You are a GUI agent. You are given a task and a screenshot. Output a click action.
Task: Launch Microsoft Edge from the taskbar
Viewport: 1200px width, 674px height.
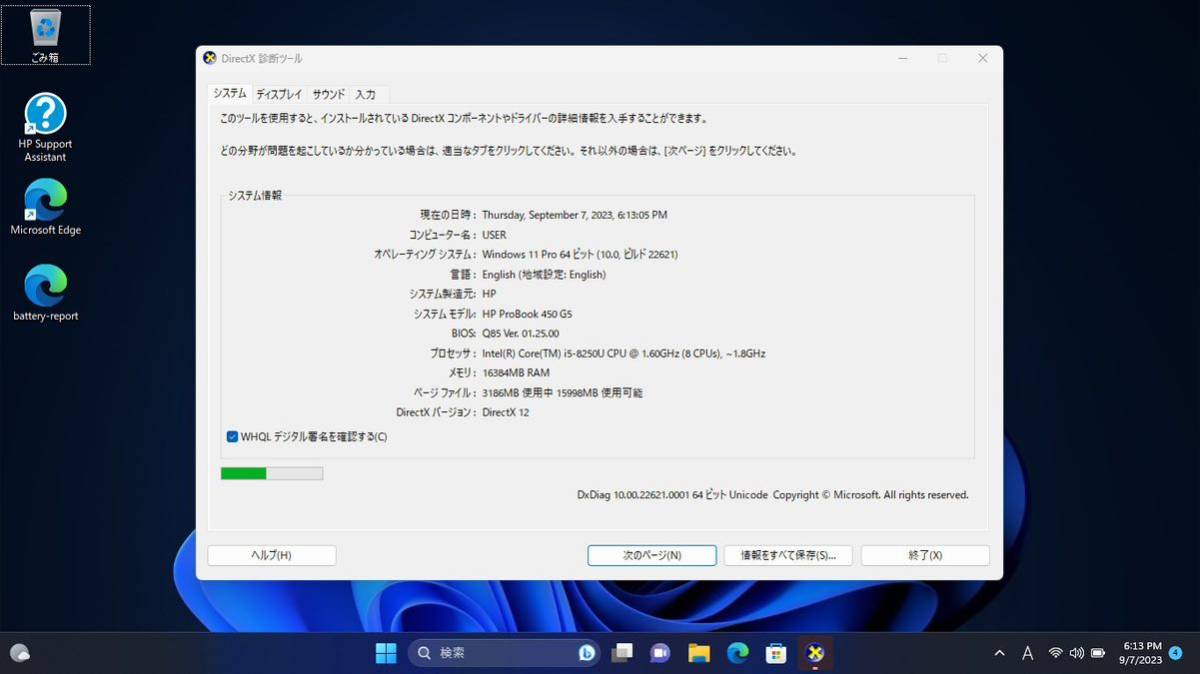[738, 653]
